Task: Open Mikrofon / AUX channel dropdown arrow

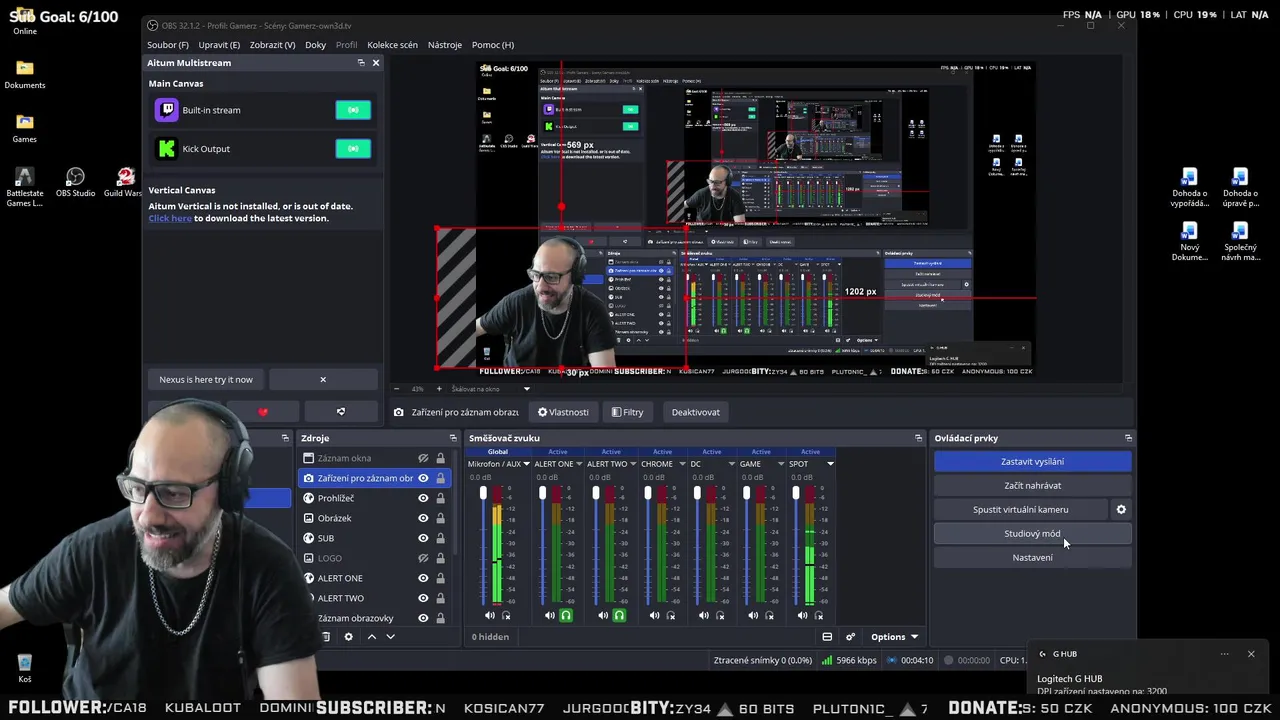Action: click(527, 464)
